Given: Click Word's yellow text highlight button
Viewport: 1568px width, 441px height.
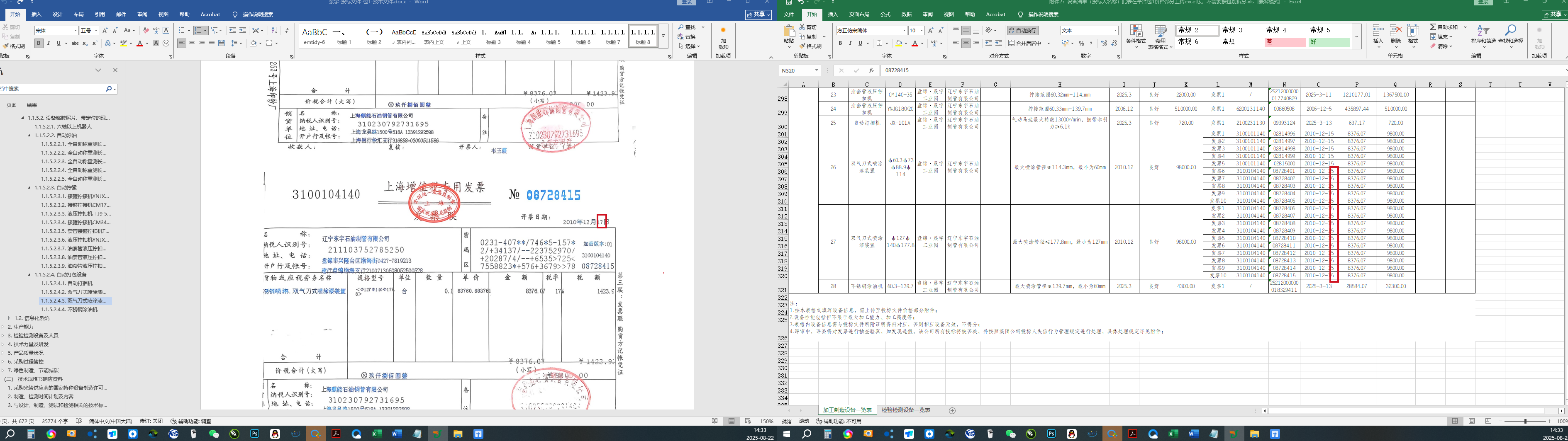Looking at the screenshot, I should pos(123,43).
